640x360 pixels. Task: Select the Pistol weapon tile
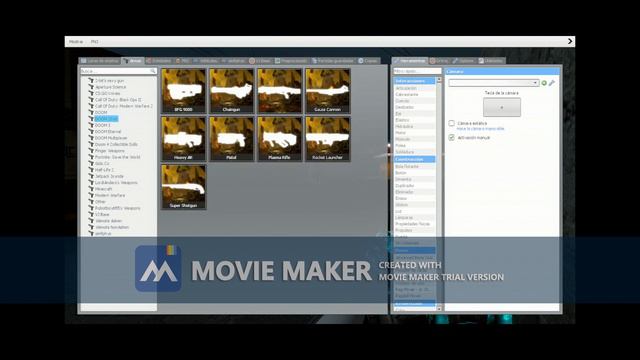click(x=231, y=139)
